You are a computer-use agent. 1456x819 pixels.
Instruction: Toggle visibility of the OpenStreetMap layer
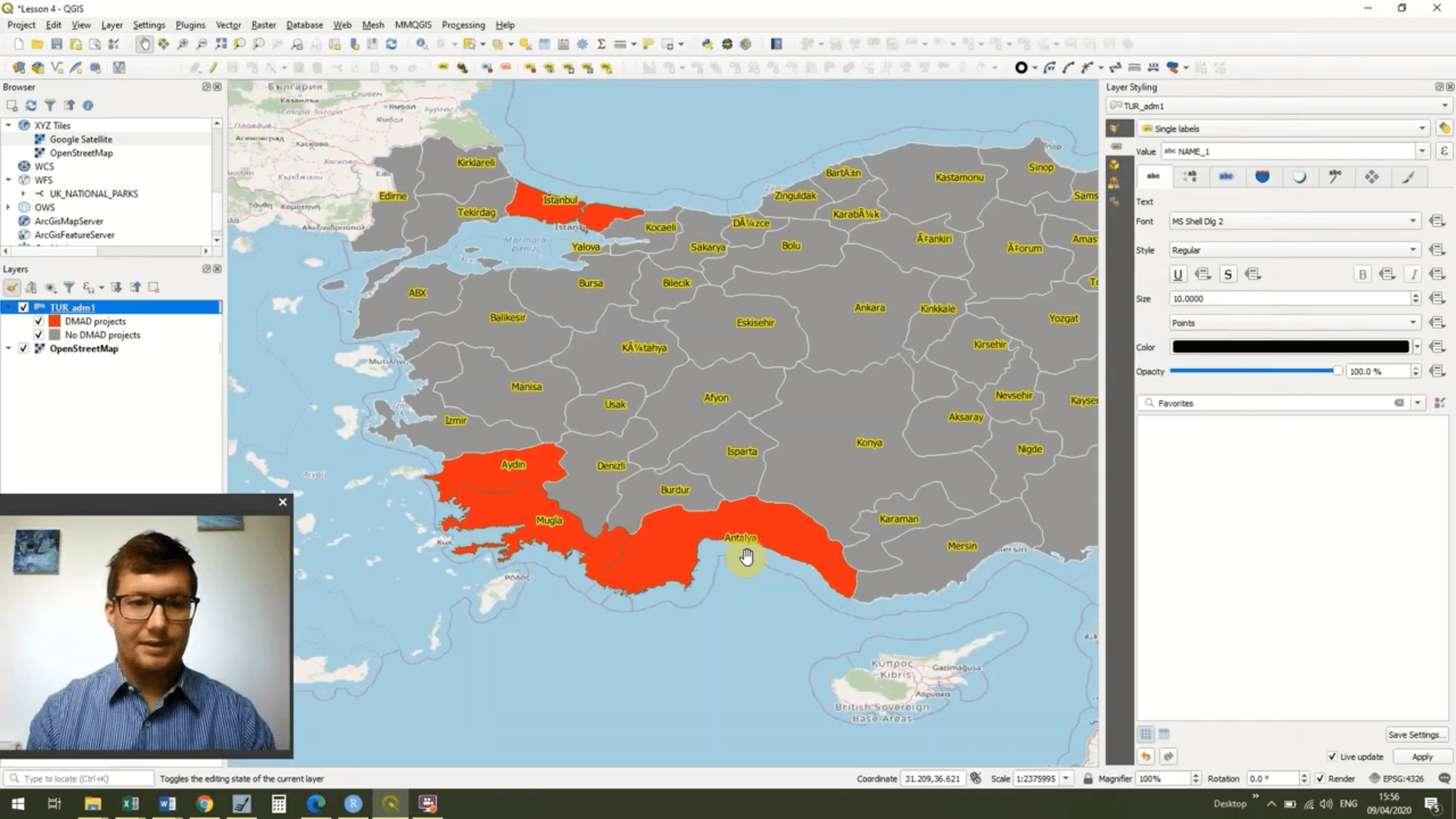24,348
